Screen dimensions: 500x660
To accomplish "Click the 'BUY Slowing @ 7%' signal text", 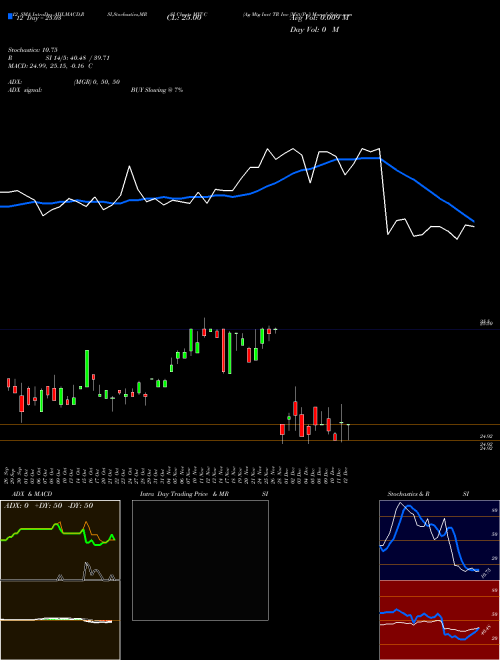I will click(x=157, y=90).
